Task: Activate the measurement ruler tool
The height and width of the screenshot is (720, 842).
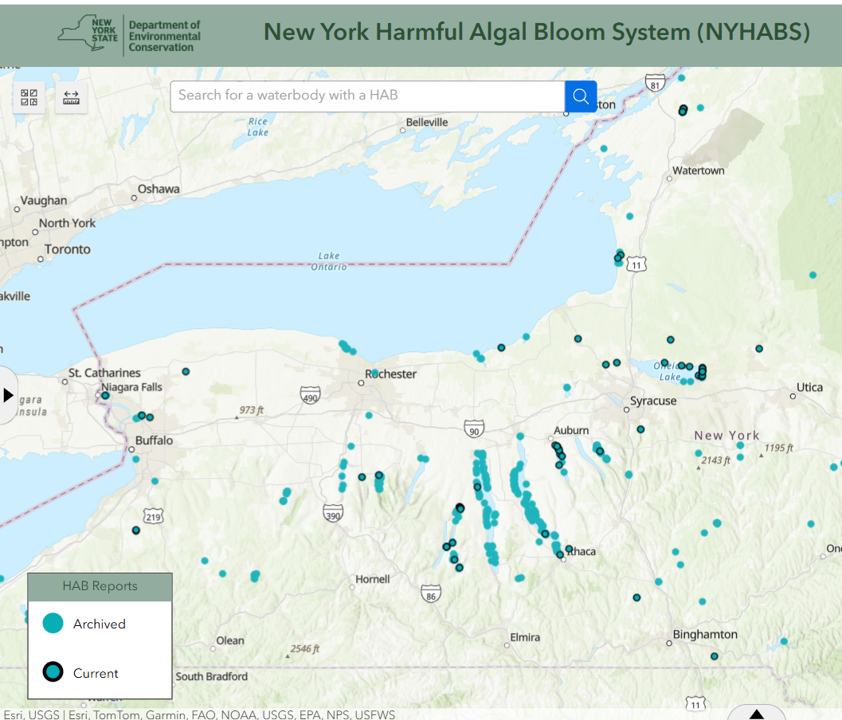Action: click(71, 97)
